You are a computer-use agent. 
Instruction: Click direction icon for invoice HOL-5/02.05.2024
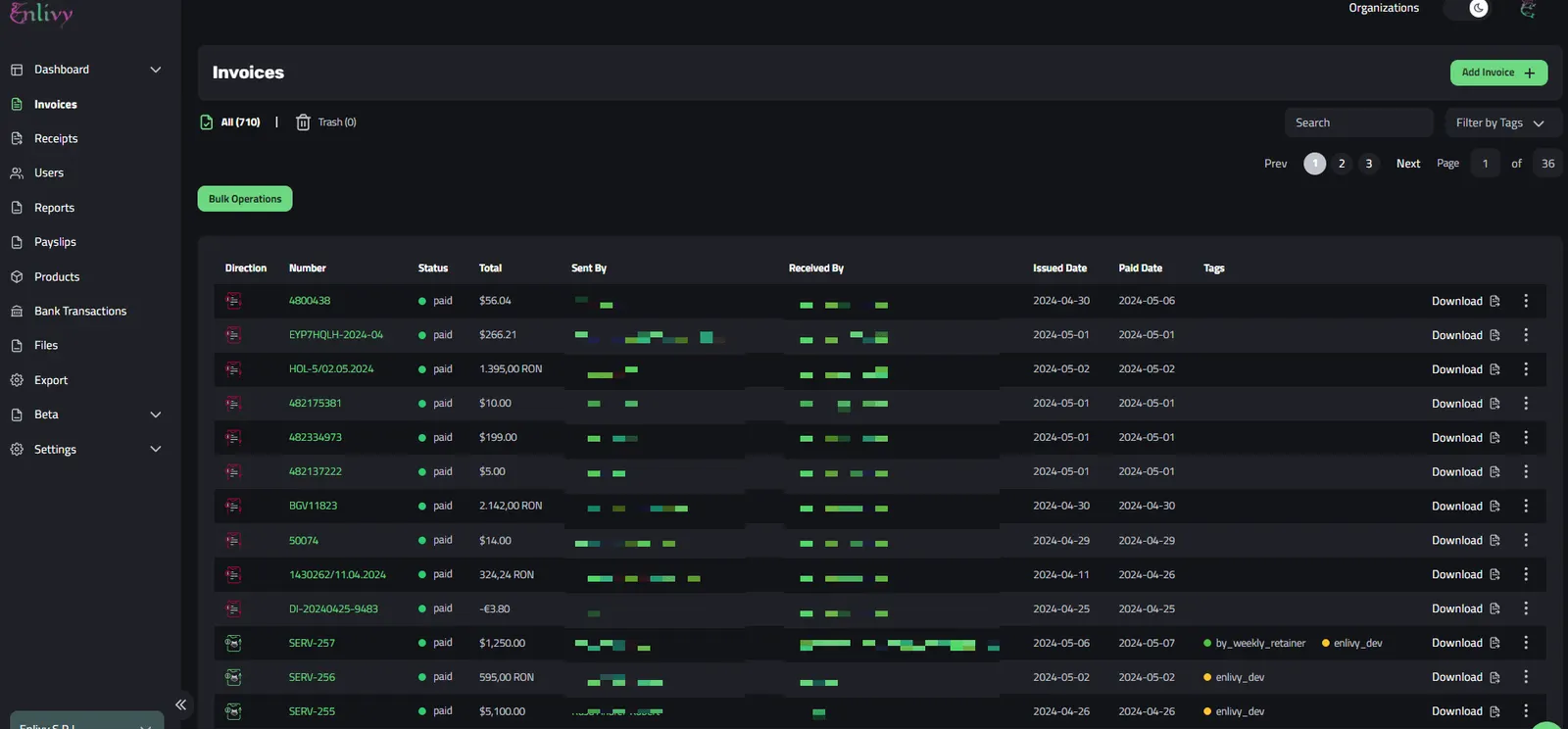[x=233, y=369]
